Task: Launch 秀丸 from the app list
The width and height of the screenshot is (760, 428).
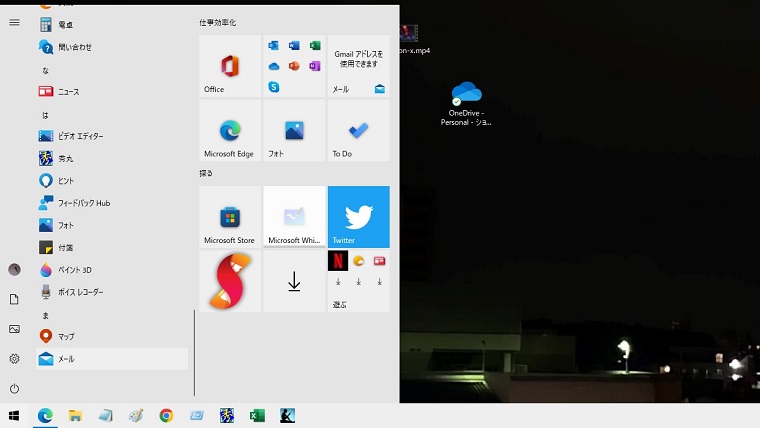Action: 112,159
